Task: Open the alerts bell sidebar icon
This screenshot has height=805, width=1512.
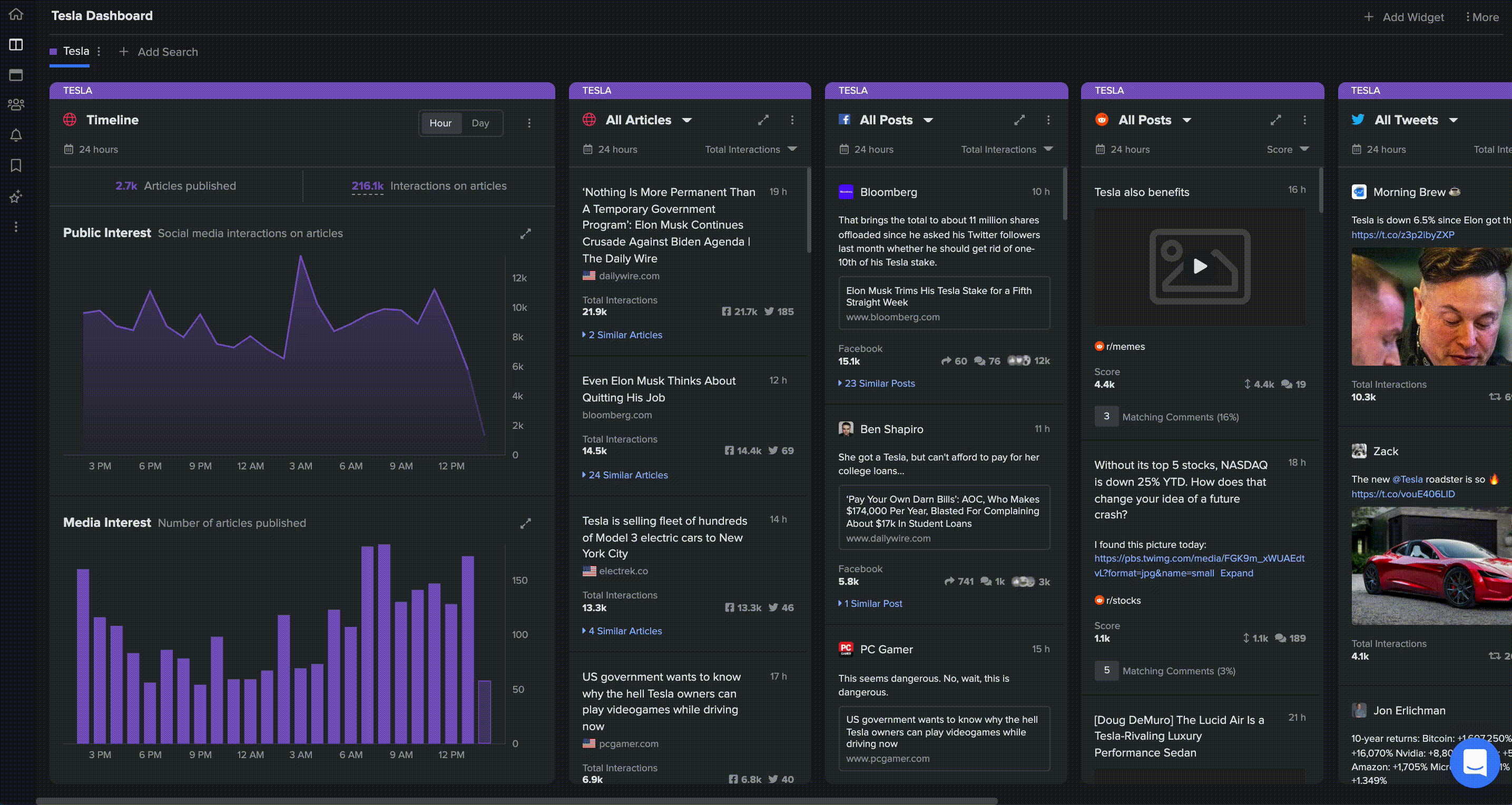Action: pos(16,135)
